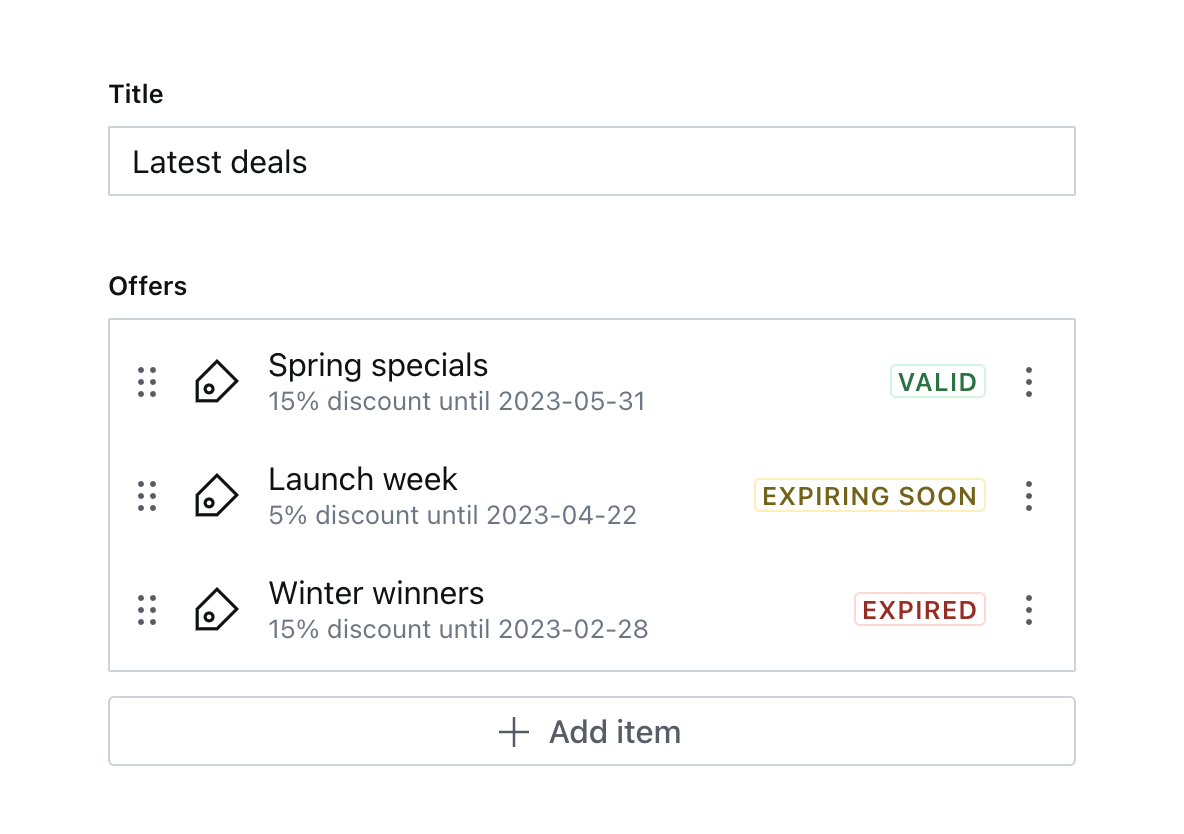Open the three-dot menu for Winter winners
The image size is (1184, 834).
click(x=1029, y=609)
